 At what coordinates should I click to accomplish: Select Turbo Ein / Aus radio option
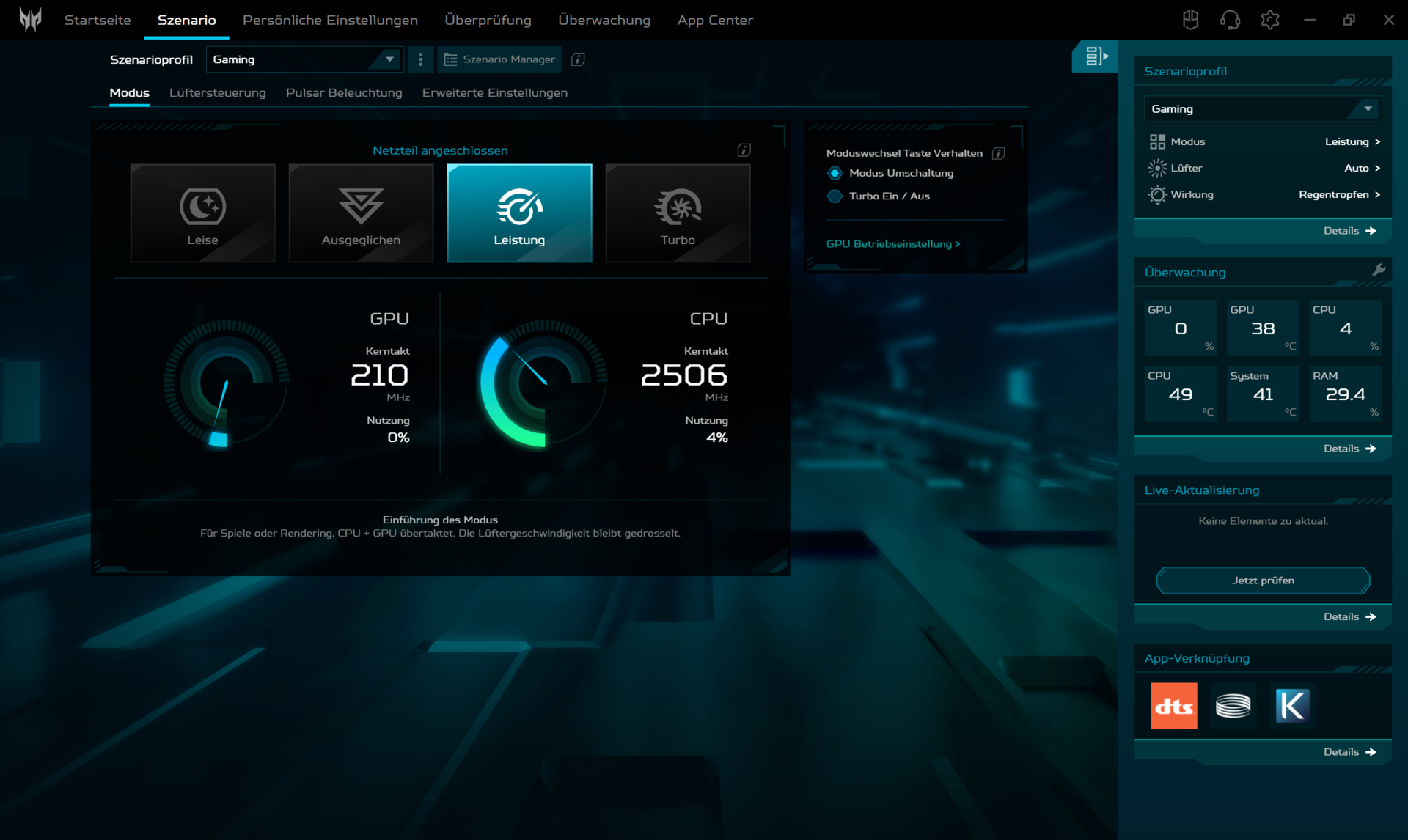(x=835, y=196)
